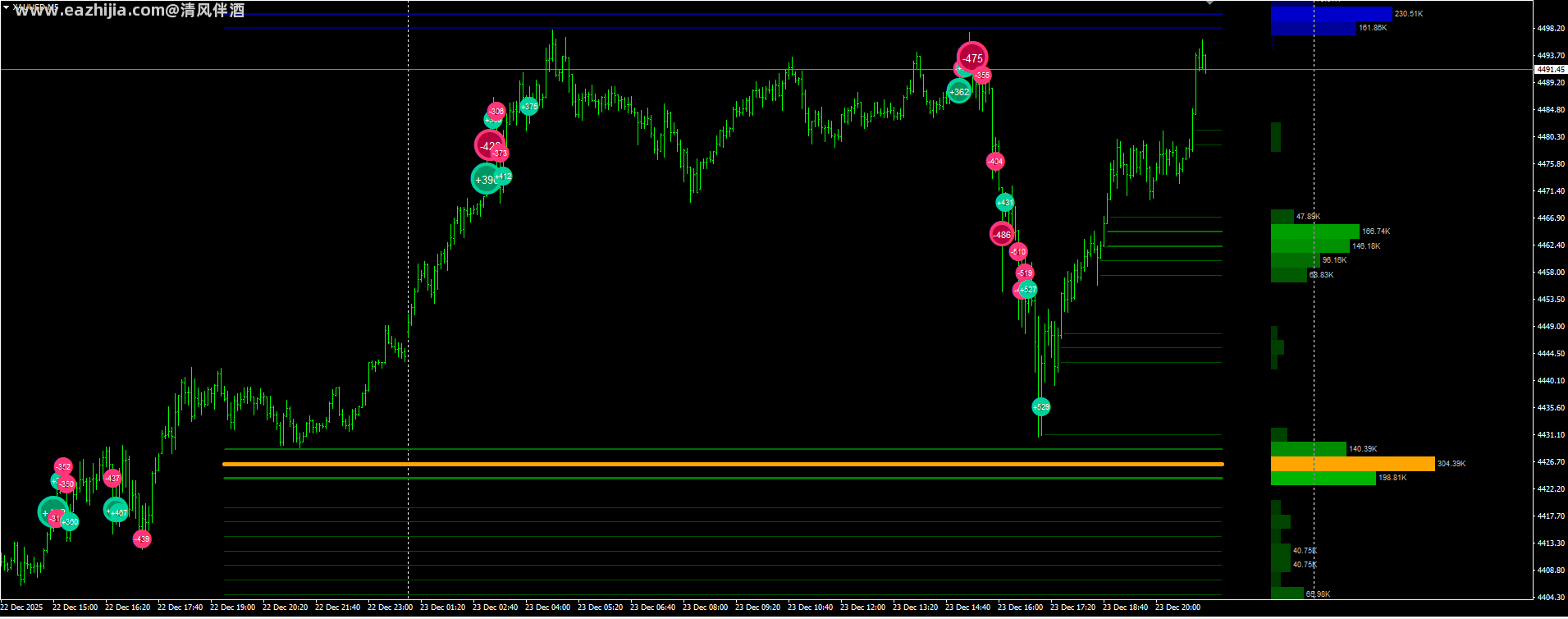The height and width of the screenshot is (619, 1568).
Task: Select the large -42x red bubble
Action: coord(490,145)
